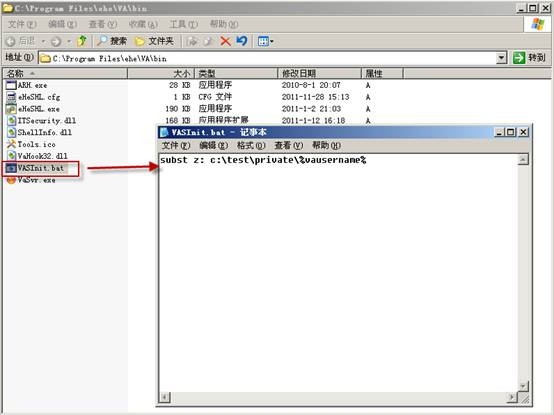This screenshot has height=415, width=554.
Task: Open the Search (搜索) toolbar button
Action: point(112,41)
